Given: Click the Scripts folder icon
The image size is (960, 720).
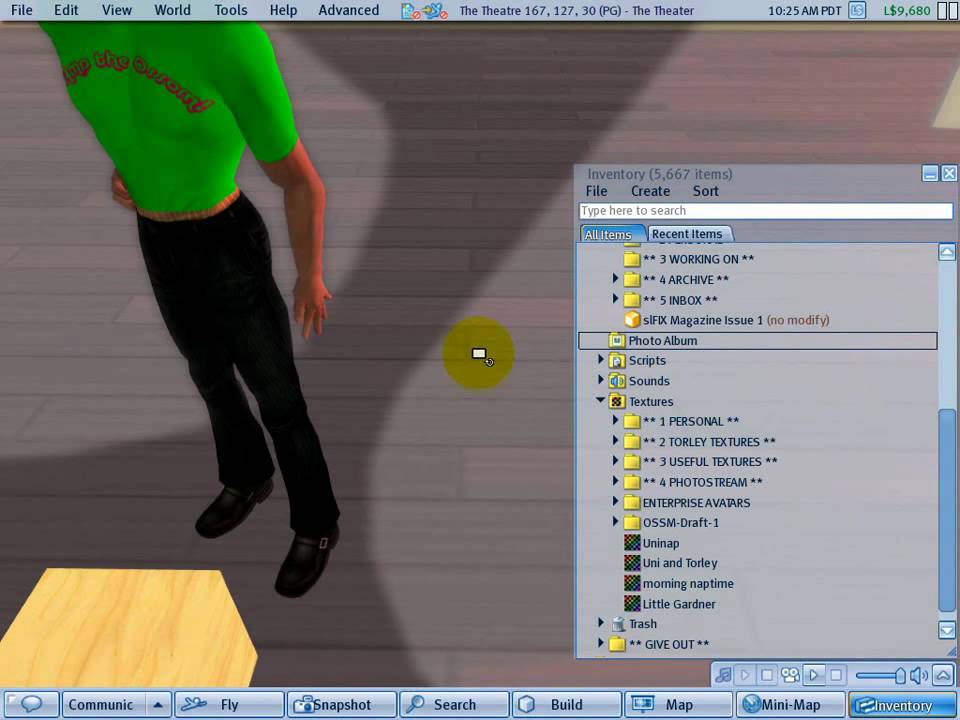Looking at the screenshot, I should click(x=617, y=361).
